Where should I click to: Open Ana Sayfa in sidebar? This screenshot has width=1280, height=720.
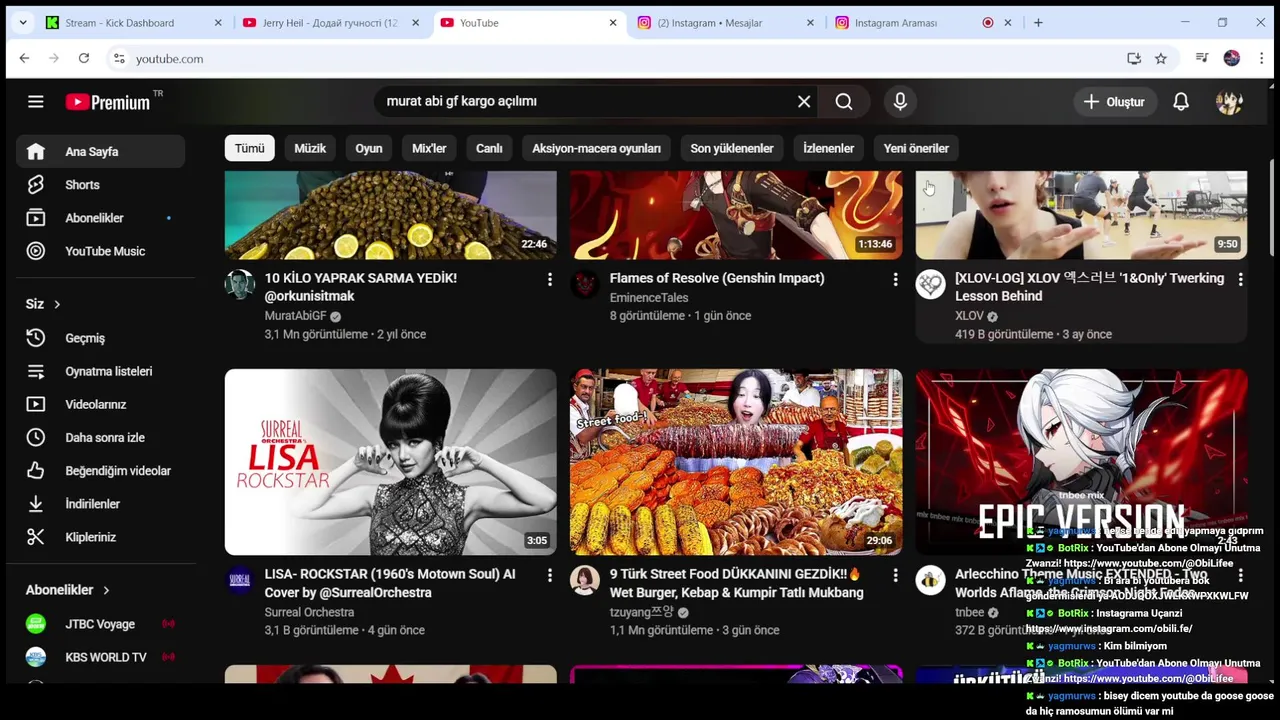tap(100, 151)
